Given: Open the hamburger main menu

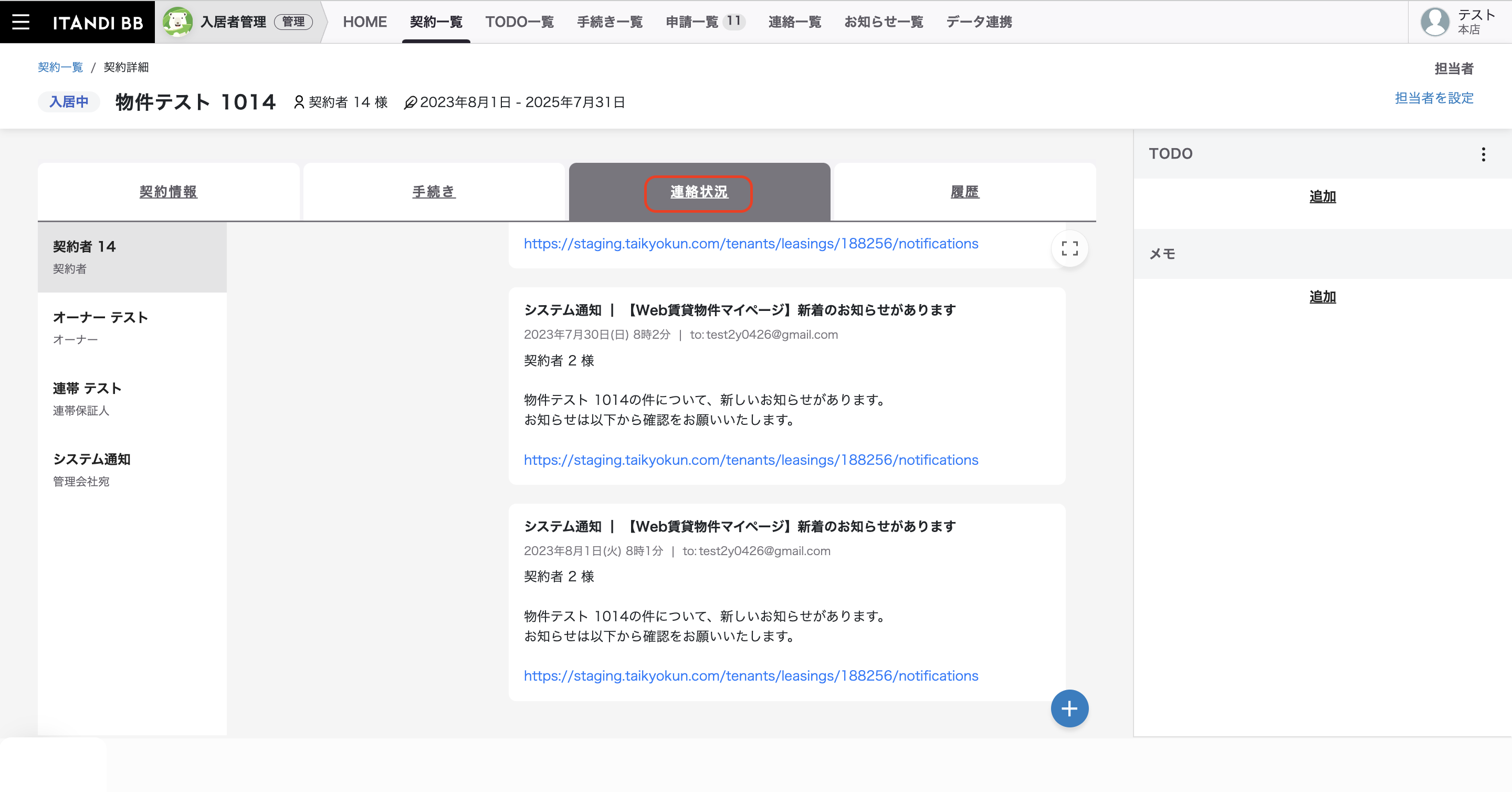Looking at the screenshot, I should (20, 22).
